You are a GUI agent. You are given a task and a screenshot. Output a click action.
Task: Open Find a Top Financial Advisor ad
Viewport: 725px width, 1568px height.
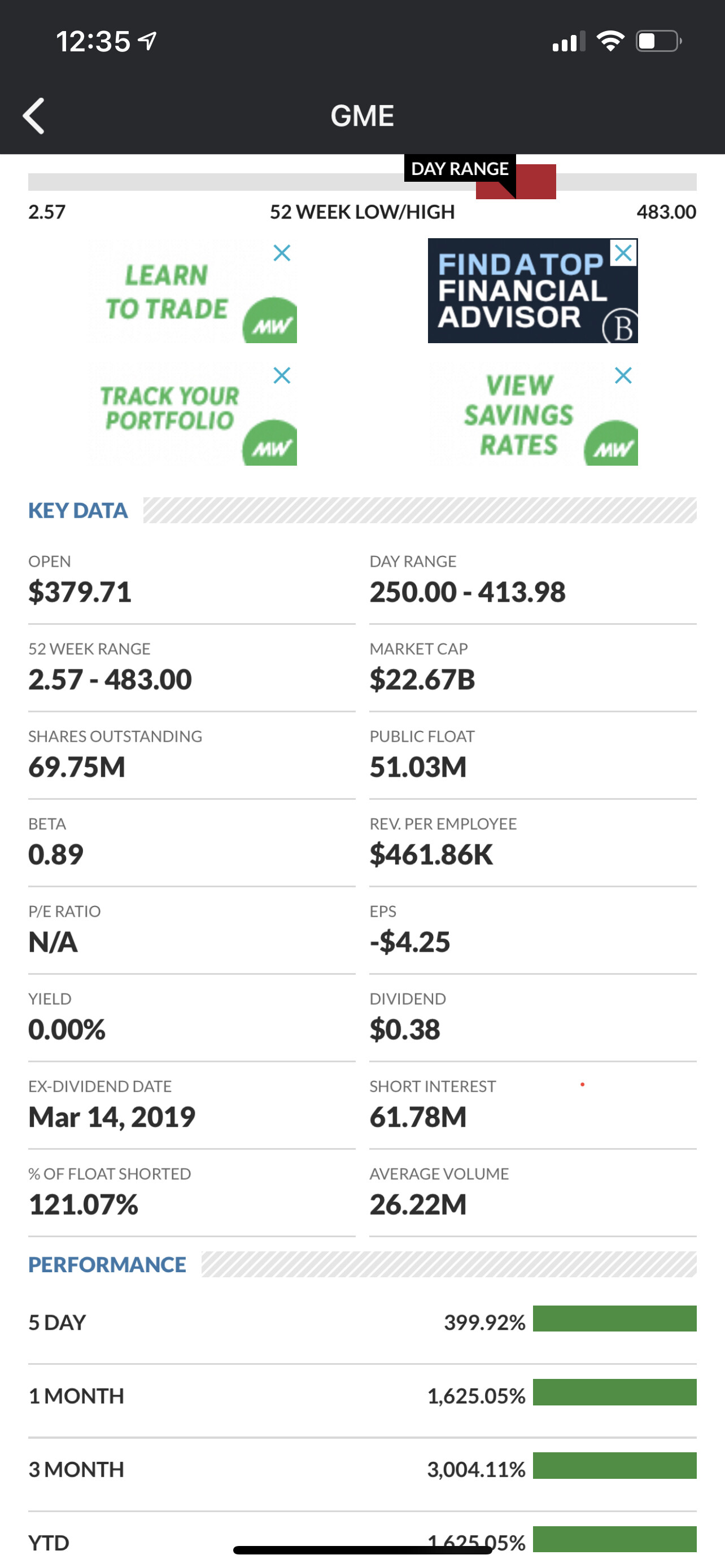(532, 291)
